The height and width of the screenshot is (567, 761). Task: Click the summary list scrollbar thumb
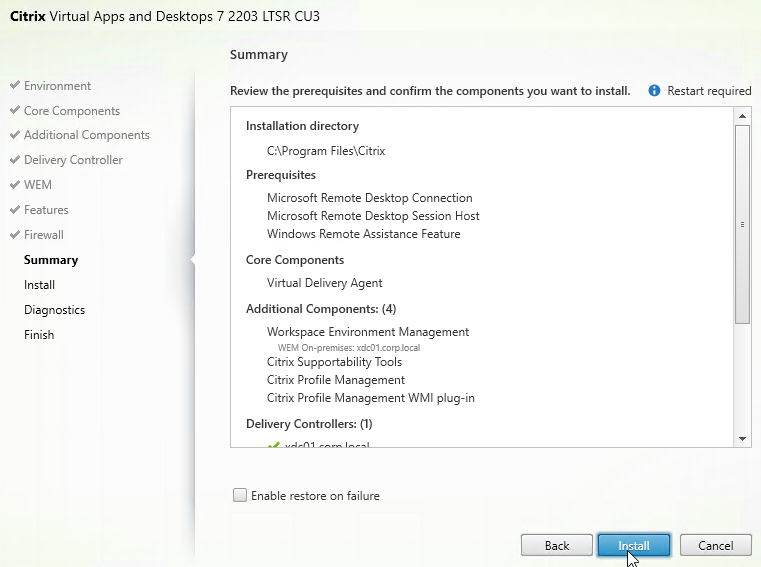click(742, 224)
